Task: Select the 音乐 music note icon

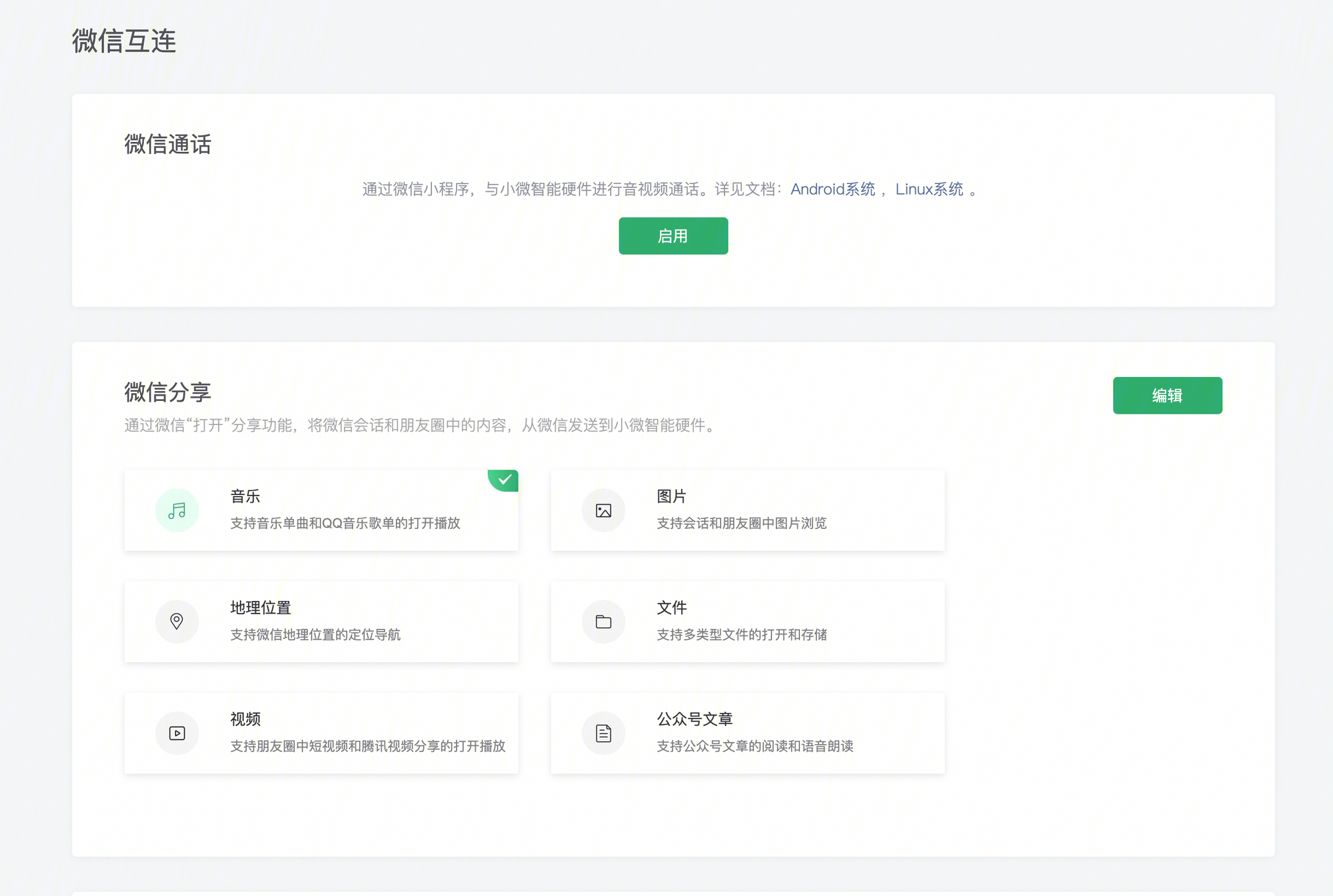Action: (177, 510)
